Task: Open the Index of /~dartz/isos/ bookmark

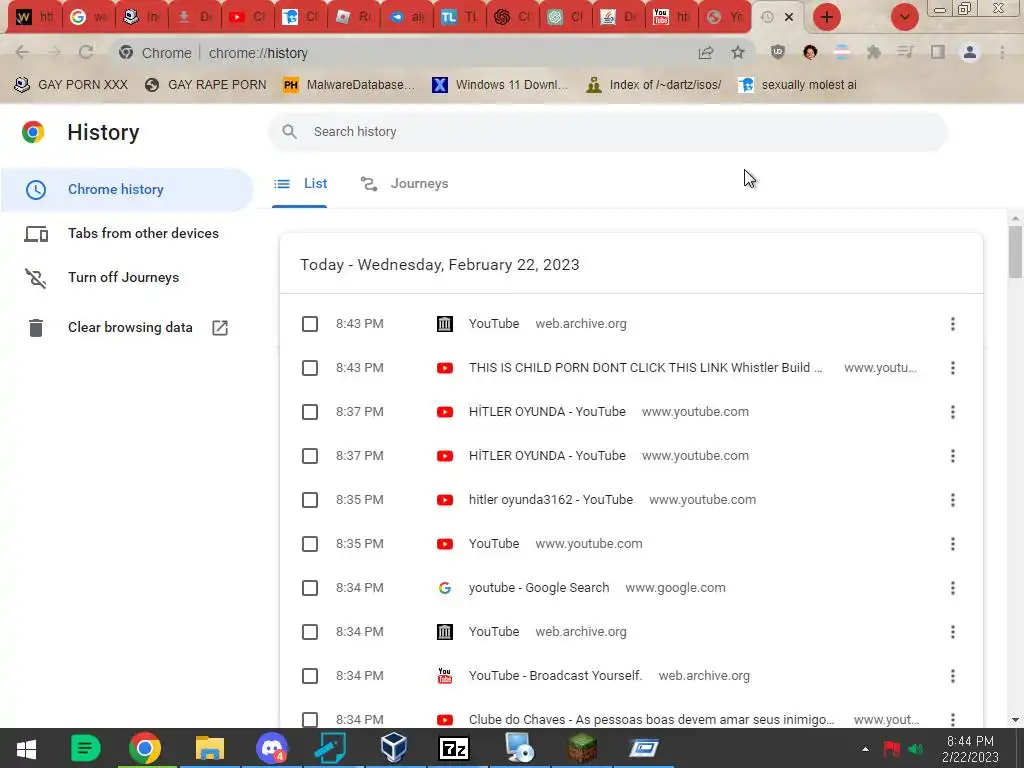Action: pyautogui.click(x=654, y=85)
